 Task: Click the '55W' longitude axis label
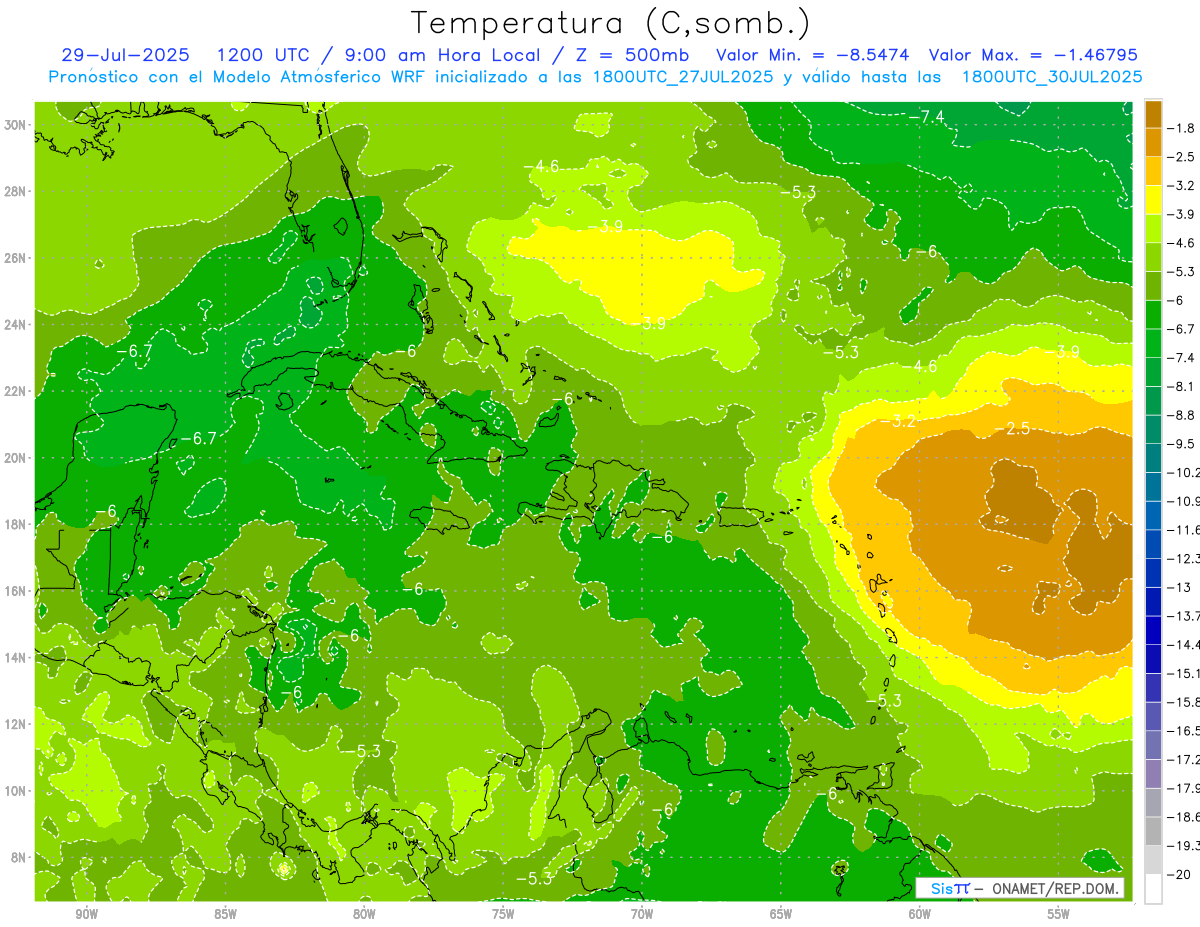[x=1058, y=915]
